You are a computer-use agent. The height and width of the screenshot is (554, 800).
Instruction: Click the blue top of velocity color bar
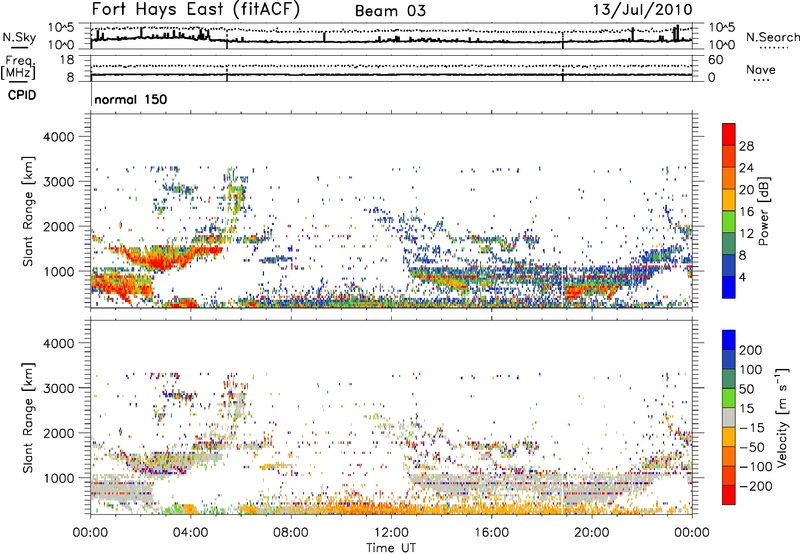729,340
